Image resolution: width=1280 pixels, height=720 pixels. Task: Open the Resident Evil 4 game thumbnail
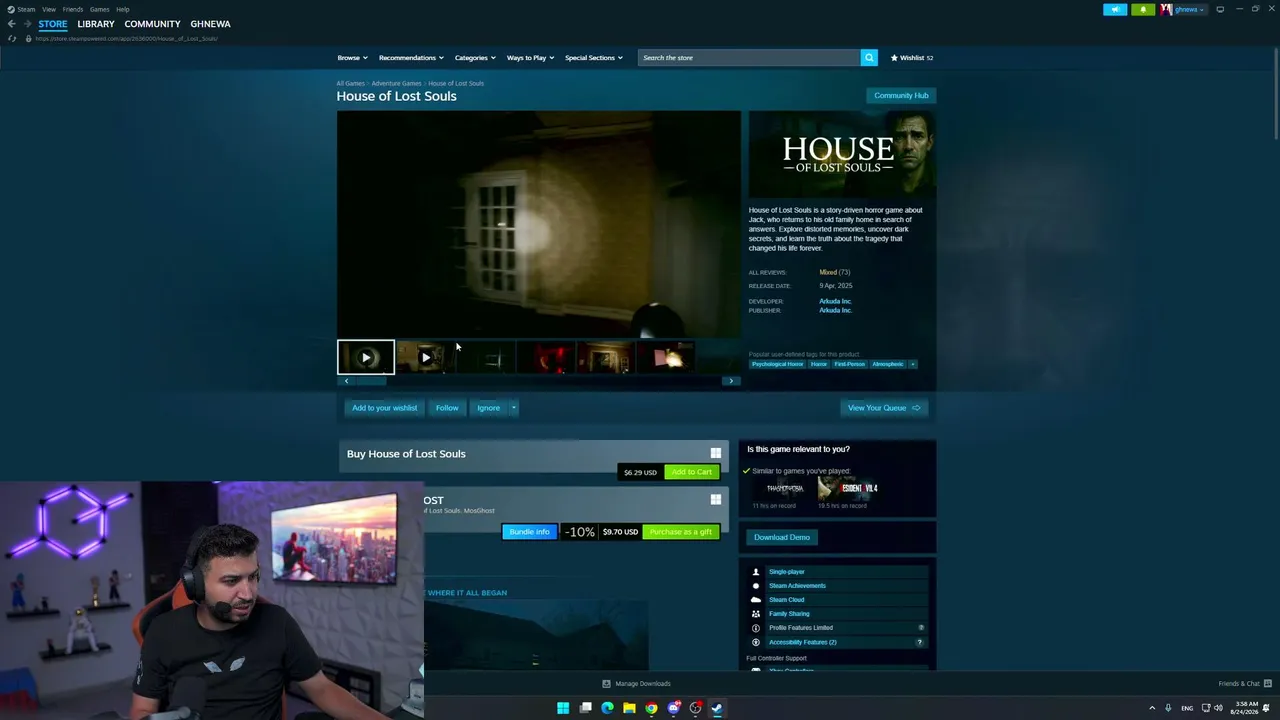click(848, 488)
